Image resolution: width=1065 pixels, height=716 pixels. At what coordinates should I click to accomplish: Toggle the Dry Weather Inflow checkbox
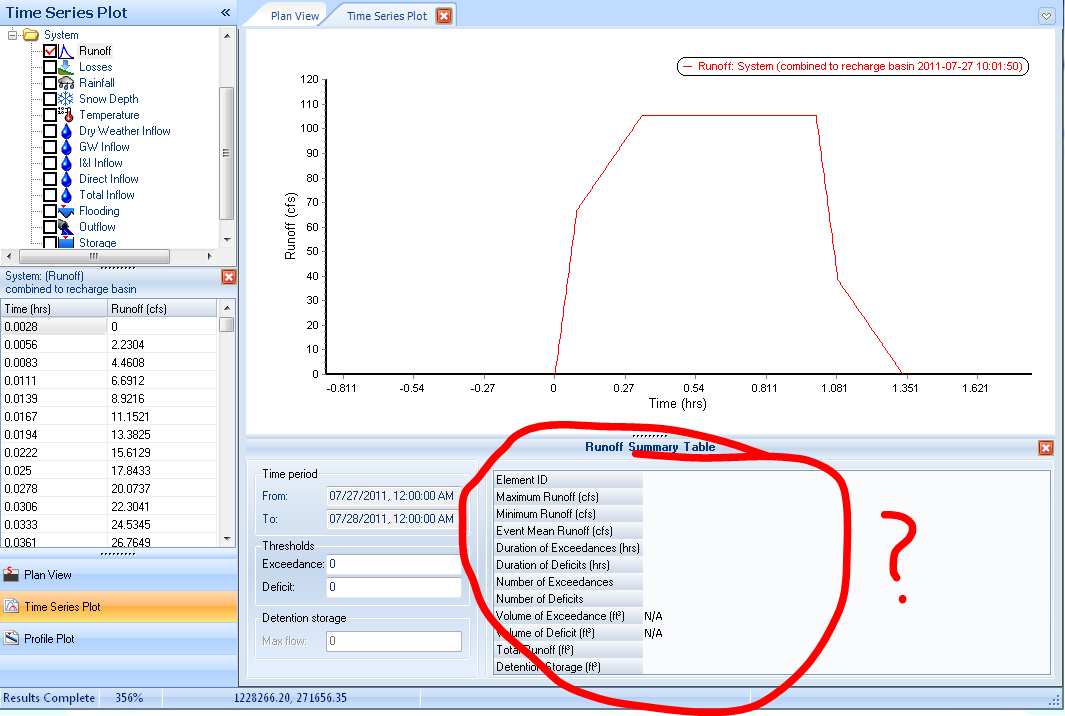coord(50,131)
